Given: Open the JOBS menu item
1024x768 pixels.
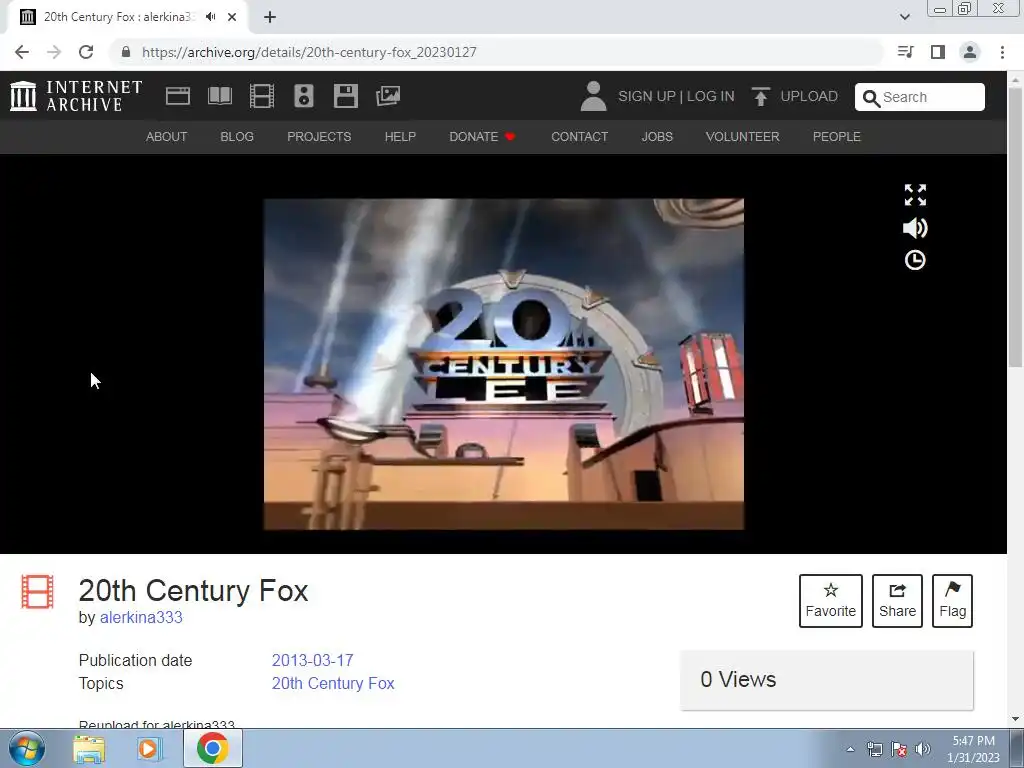Looking at the screenshot, I should coord(657,136).
